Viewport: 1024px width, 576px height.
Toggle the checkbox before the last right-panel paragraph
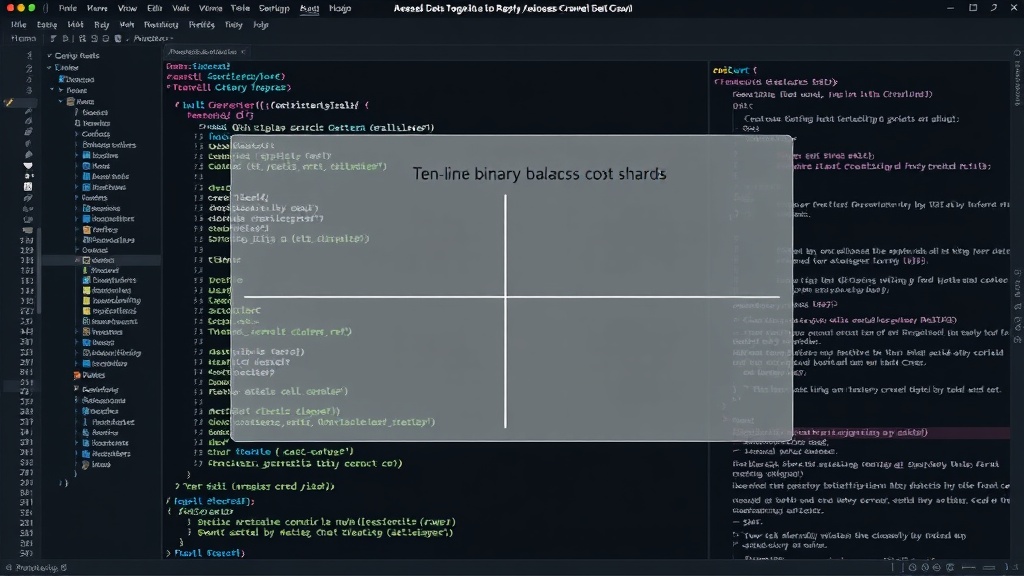click(737, 535)
